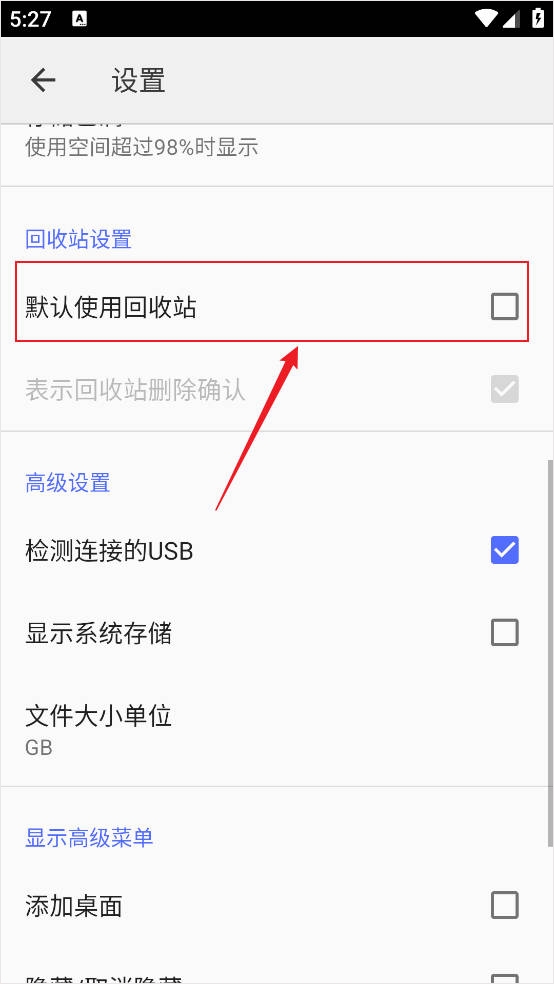Select the 回收站设置 section header

click(78, 239)
